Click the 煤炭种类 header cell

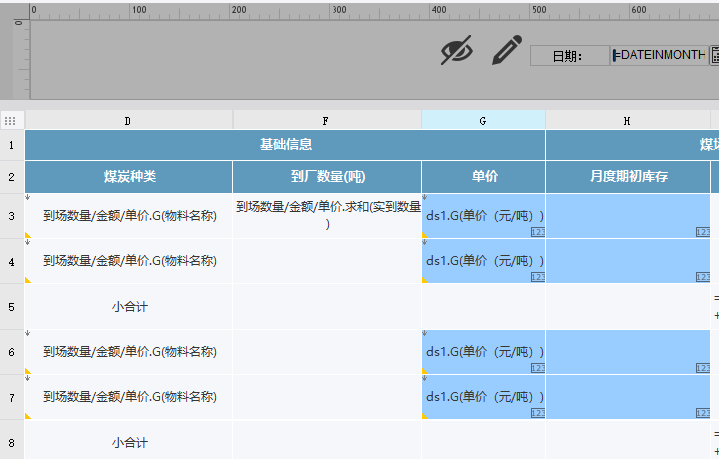pos(128,177)
